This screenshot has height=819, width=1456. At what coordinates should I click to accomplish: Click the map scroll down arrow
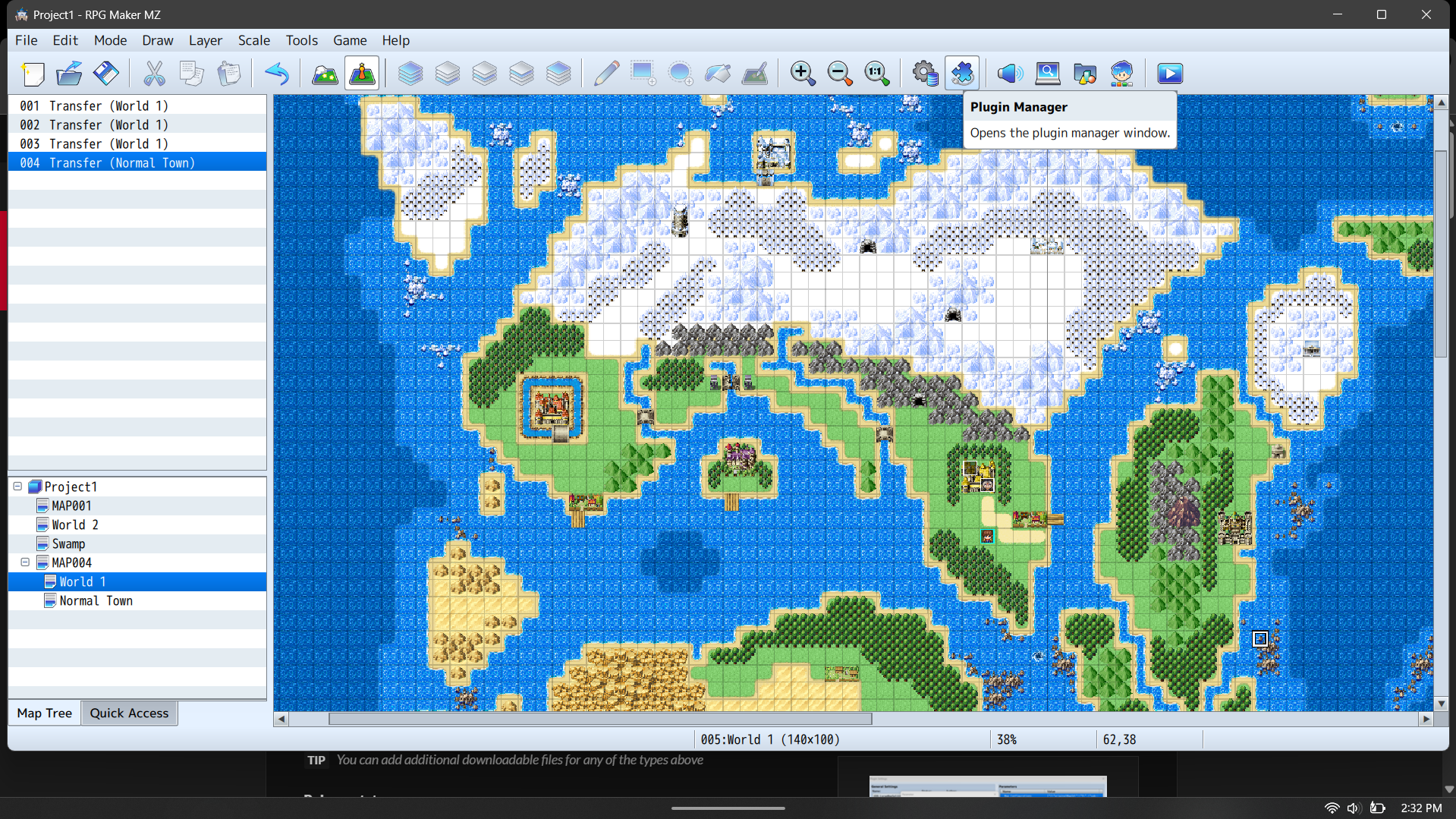[x=1441, y=704]
